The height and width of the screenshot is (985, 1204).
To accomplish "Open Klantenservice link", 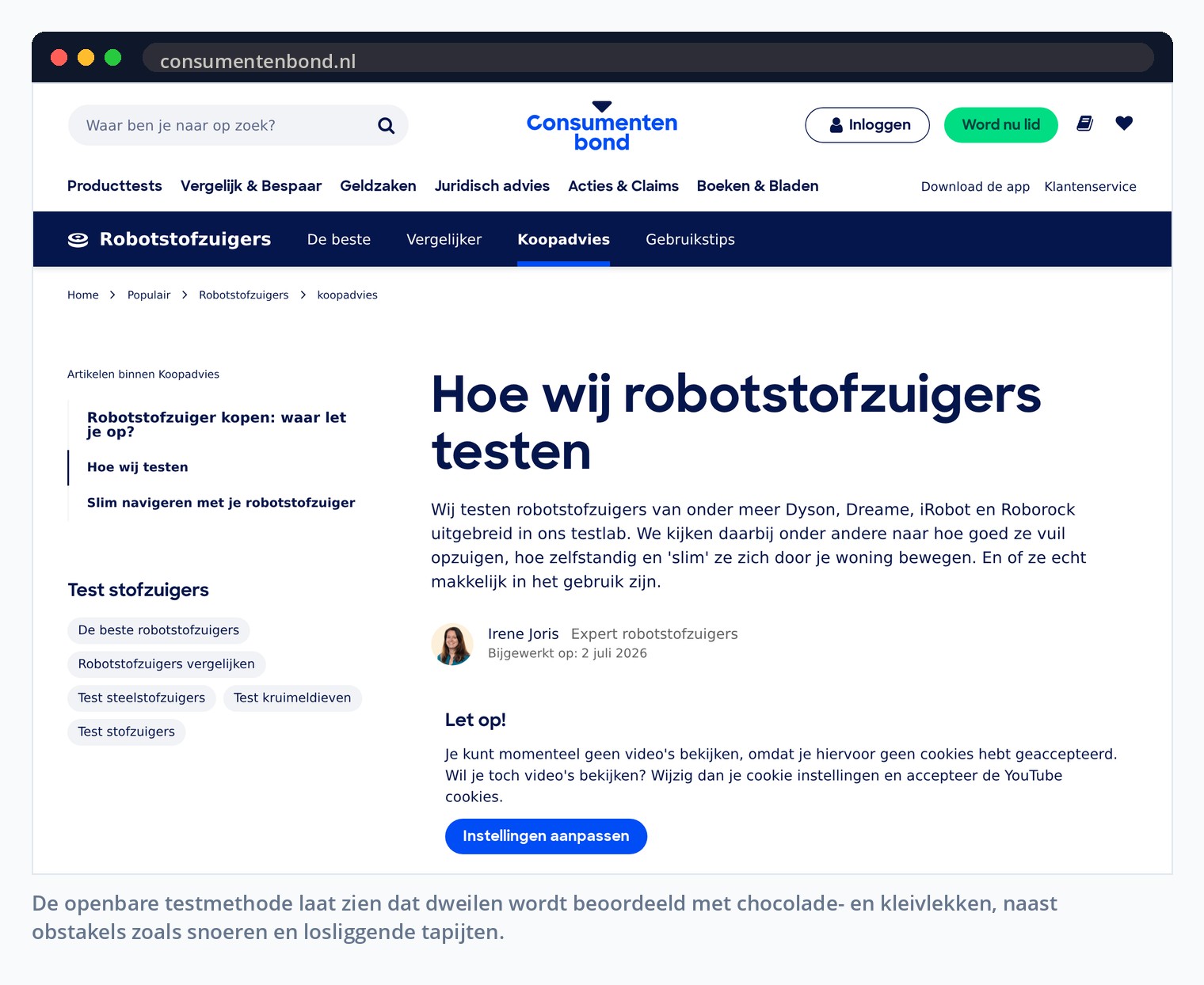I will coord(1090,187).
